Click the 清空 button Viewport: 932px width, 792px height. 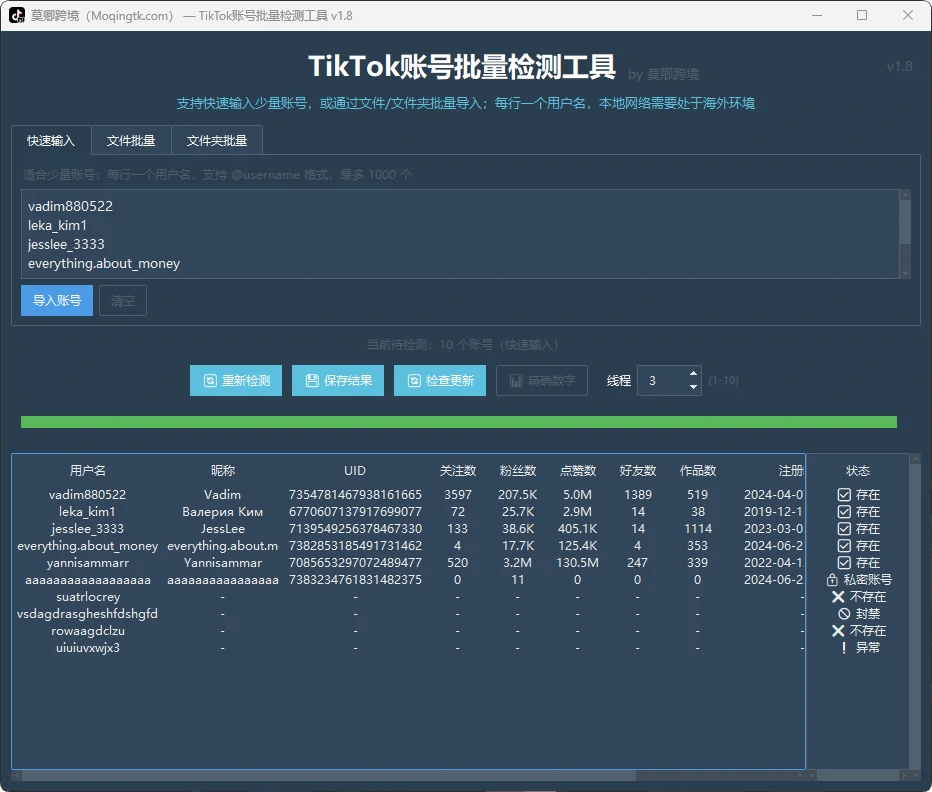(123, 300)
